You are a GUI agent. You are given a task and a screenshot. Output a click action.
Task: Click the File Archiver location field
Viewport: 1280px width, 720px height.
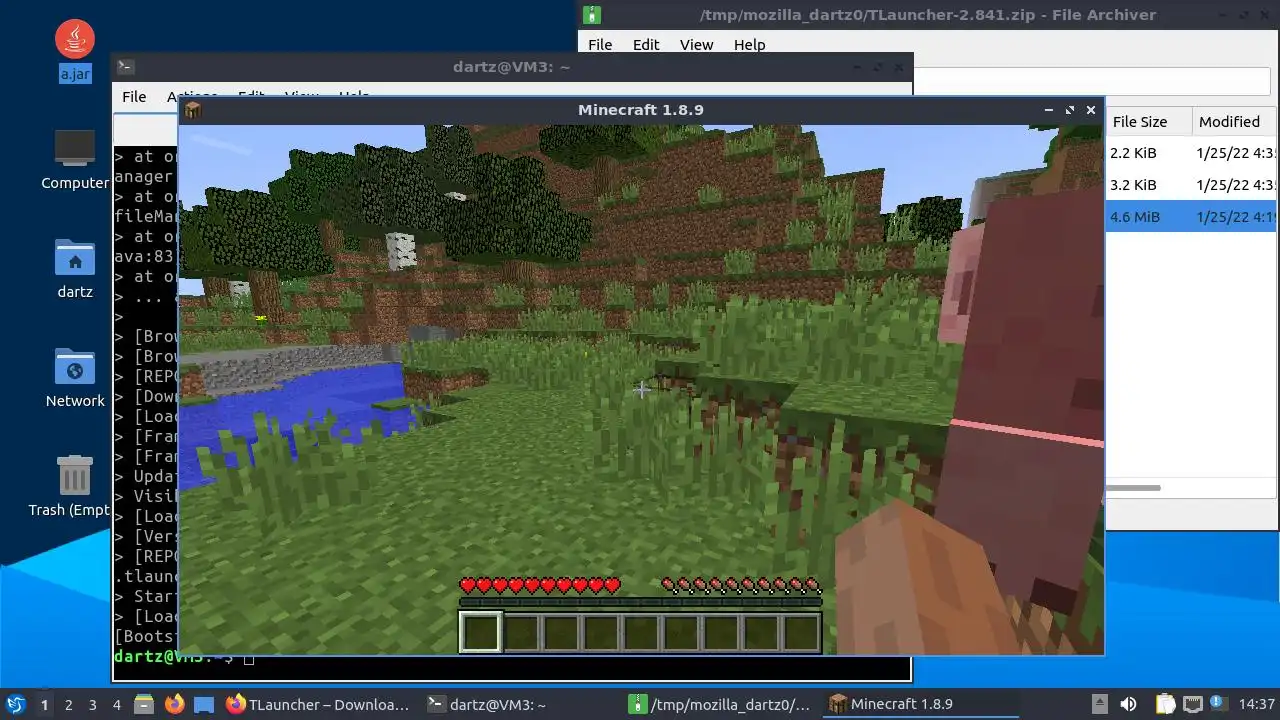coord(1091,82)
